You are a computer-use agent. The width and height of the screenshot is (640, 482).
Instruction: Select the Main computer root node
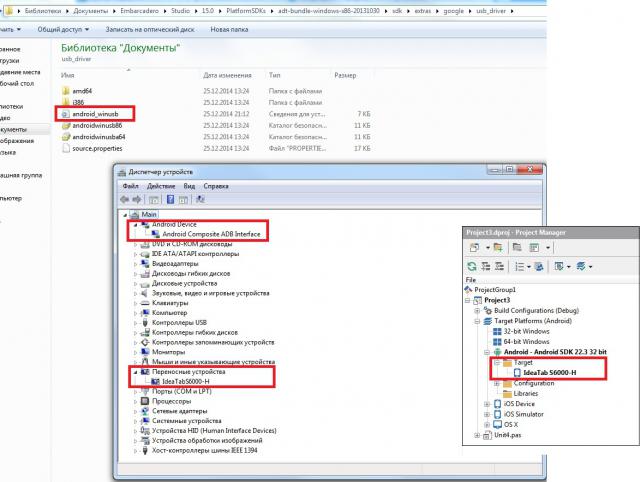149,214
